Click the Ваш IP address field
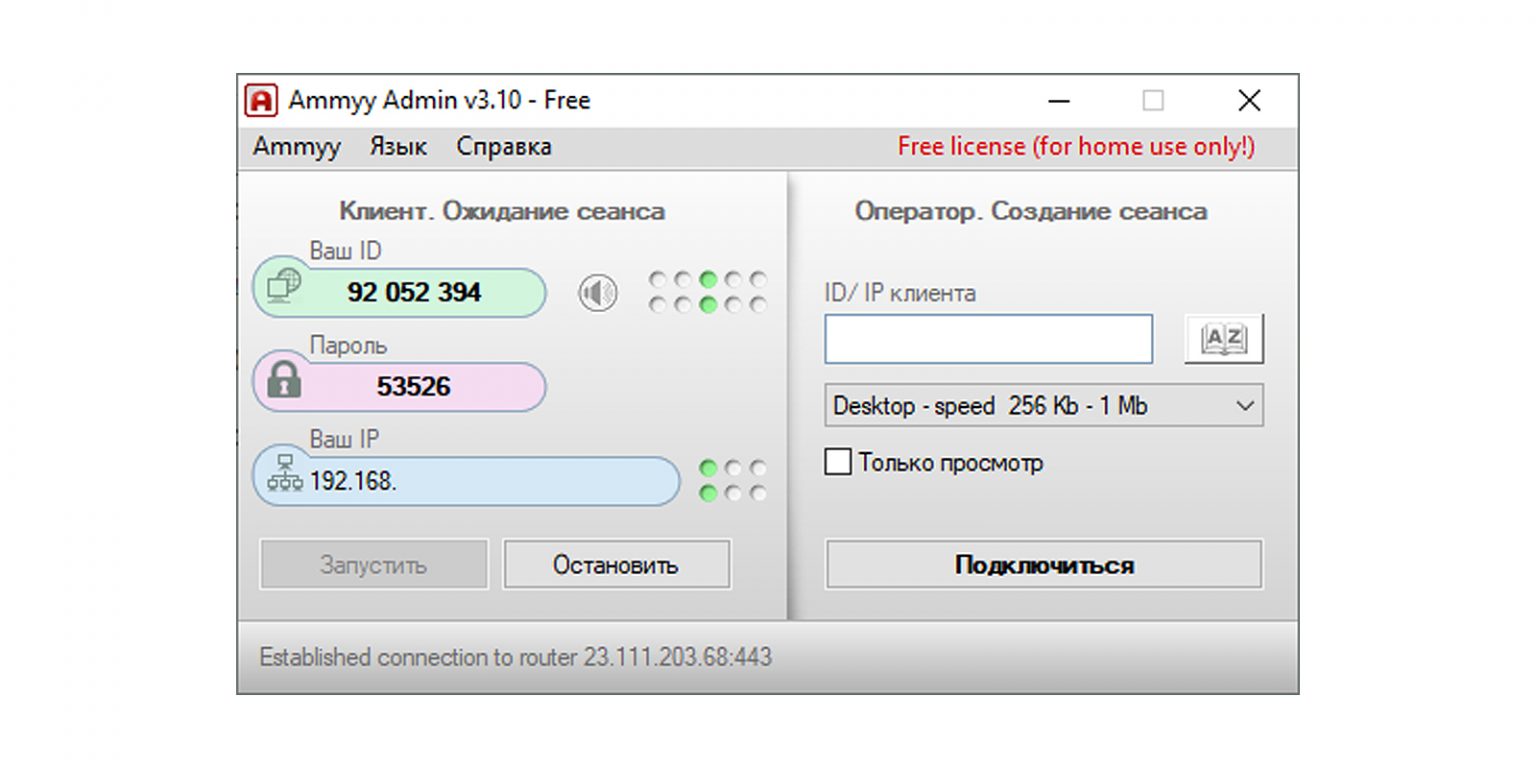The image size is (1536, 768). click(x=480, y=481)
